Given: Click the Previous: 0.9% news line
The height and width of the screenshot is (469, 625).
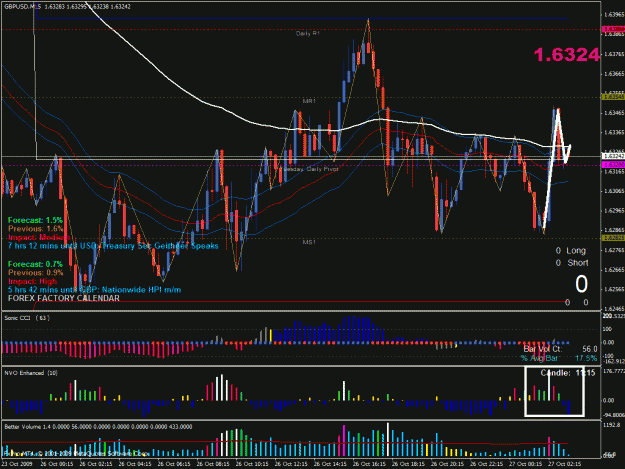Looking at the screenshot, I should click(35, 273).
